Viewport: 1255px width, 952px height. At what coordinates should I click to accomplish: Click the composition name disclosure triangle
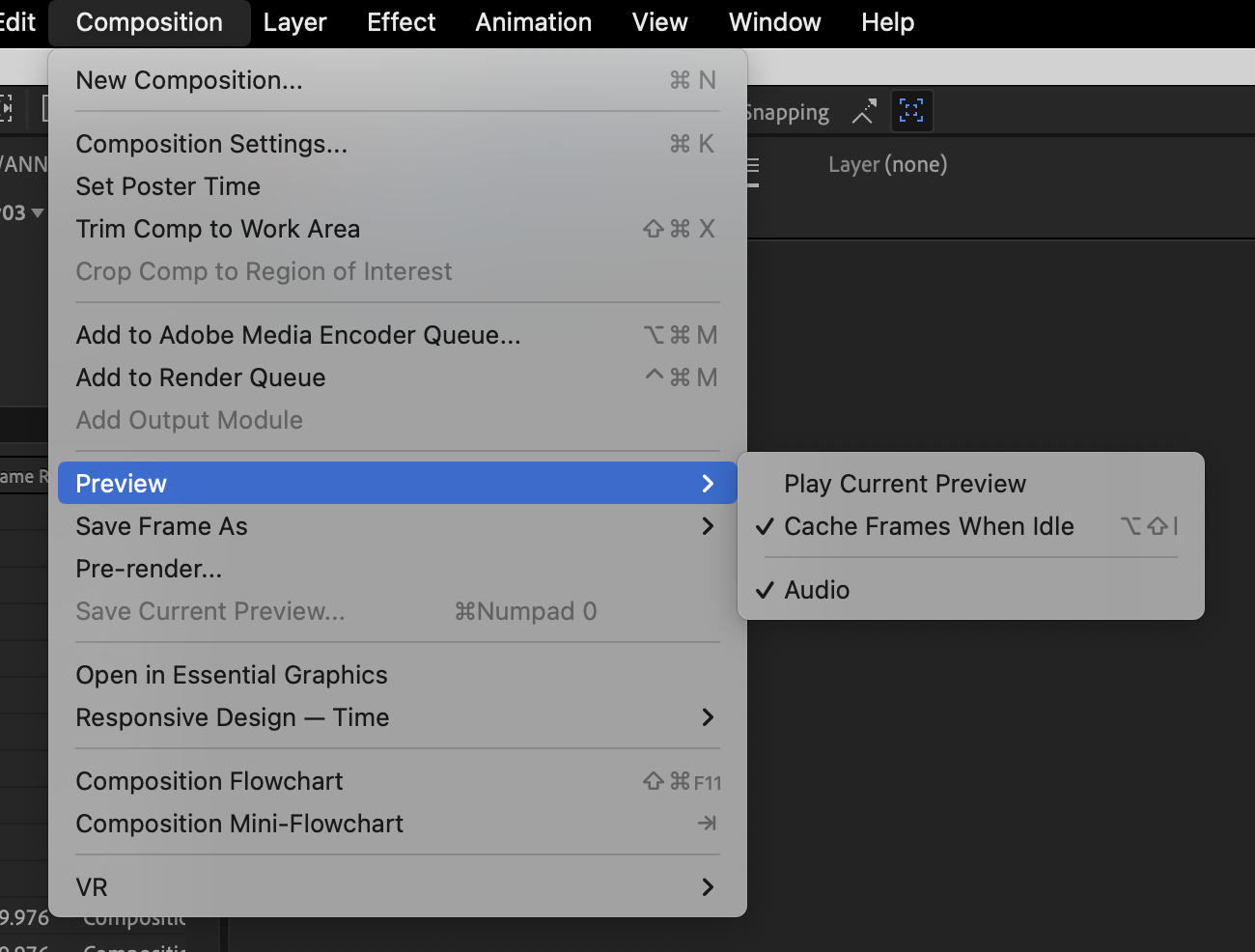(39, 213)
